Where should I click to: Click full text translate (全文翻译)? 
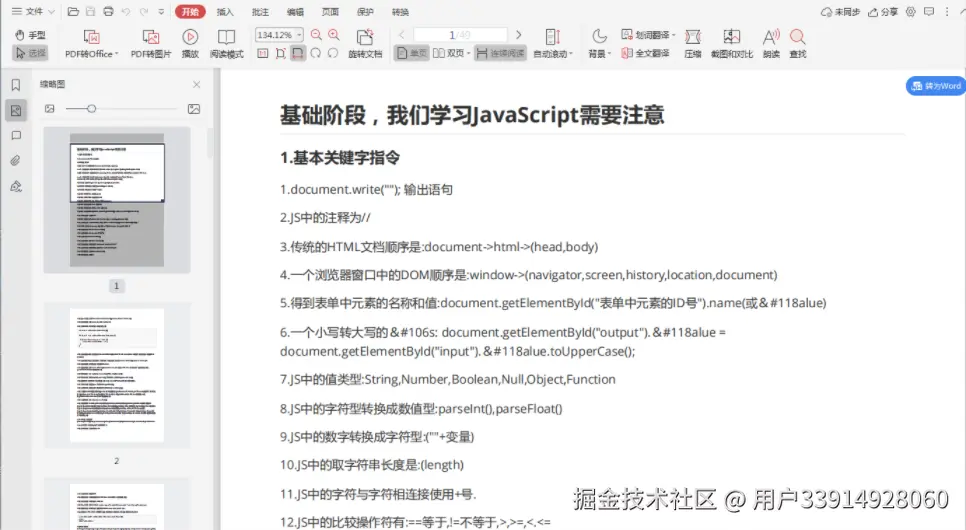click(x=645, y=54)
